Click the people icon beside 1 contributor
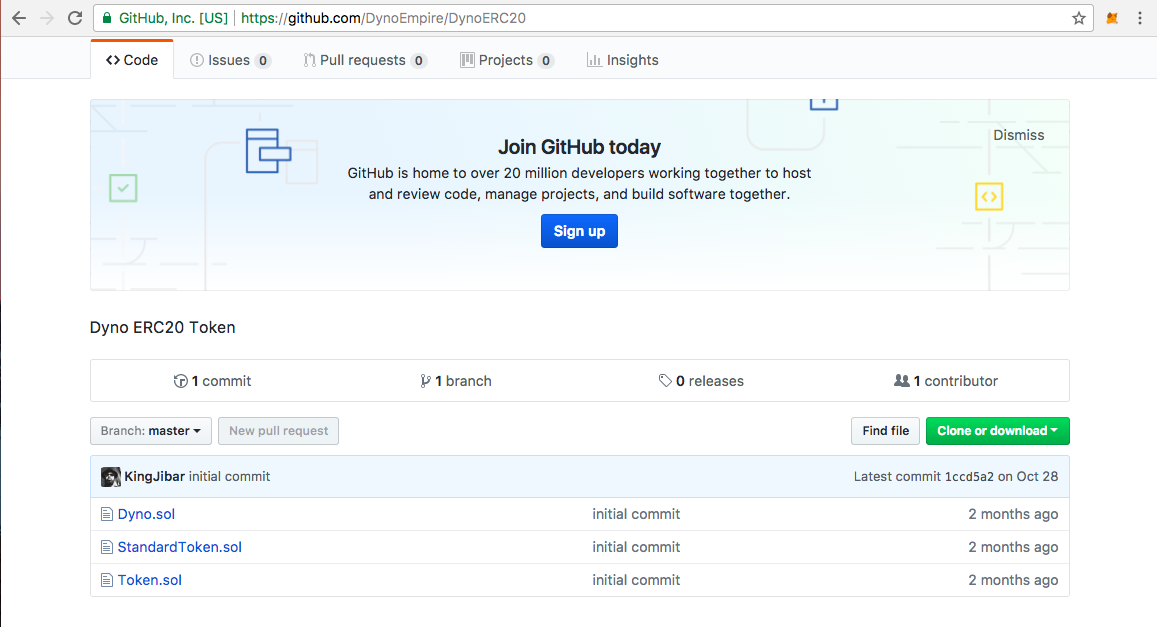Screen dimensions: 1157x627 click(x=902, y=381)
